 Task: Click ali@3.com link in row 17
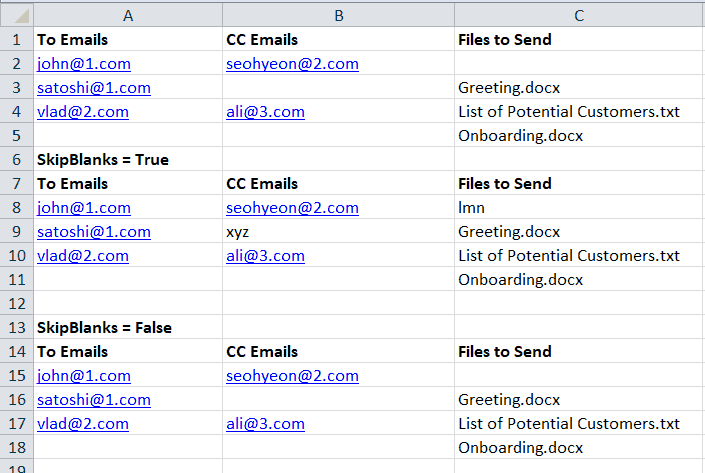click(x=265, y=424)
